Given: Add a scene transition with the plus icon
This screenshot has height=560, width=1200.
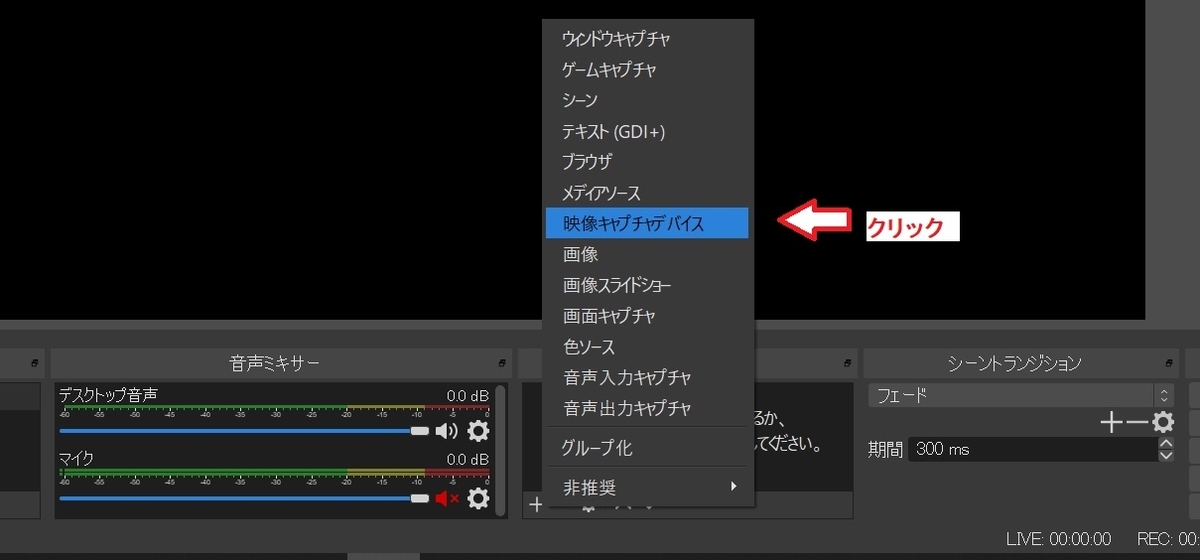Looking at the screenshot, I should click(1111, 423).
